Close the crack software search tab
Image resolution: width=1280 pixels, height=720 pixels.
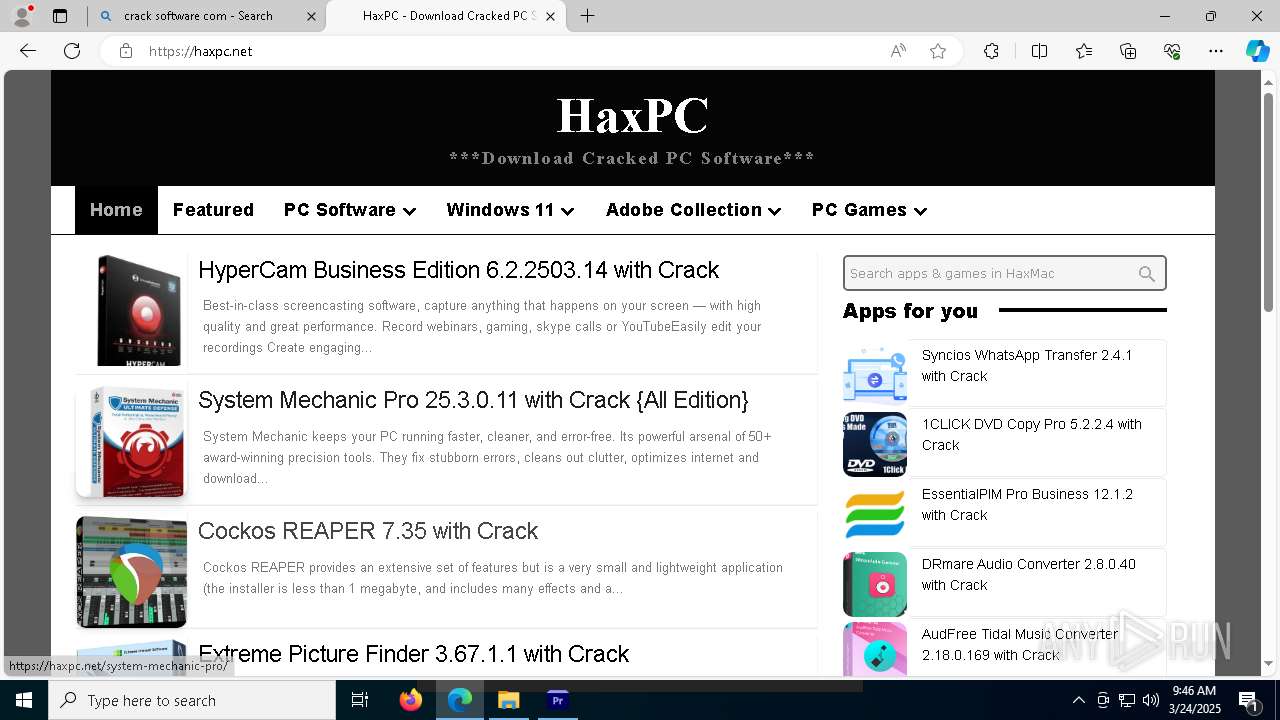tap(311, 16)
